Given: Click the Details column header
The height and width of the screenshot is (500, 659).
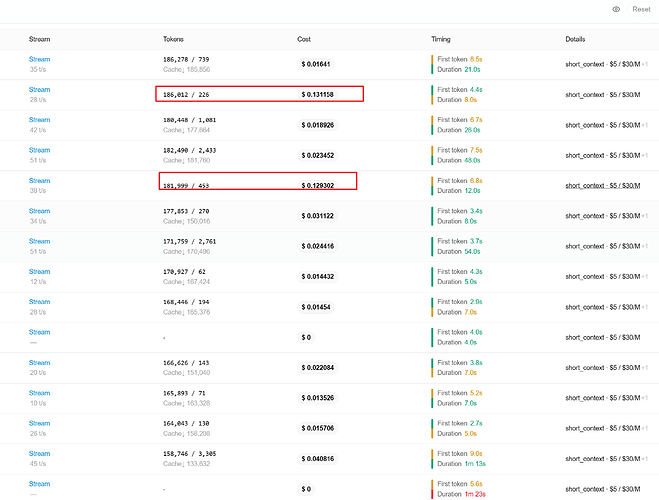Looking at the screenshot, I should pos(575,39).
